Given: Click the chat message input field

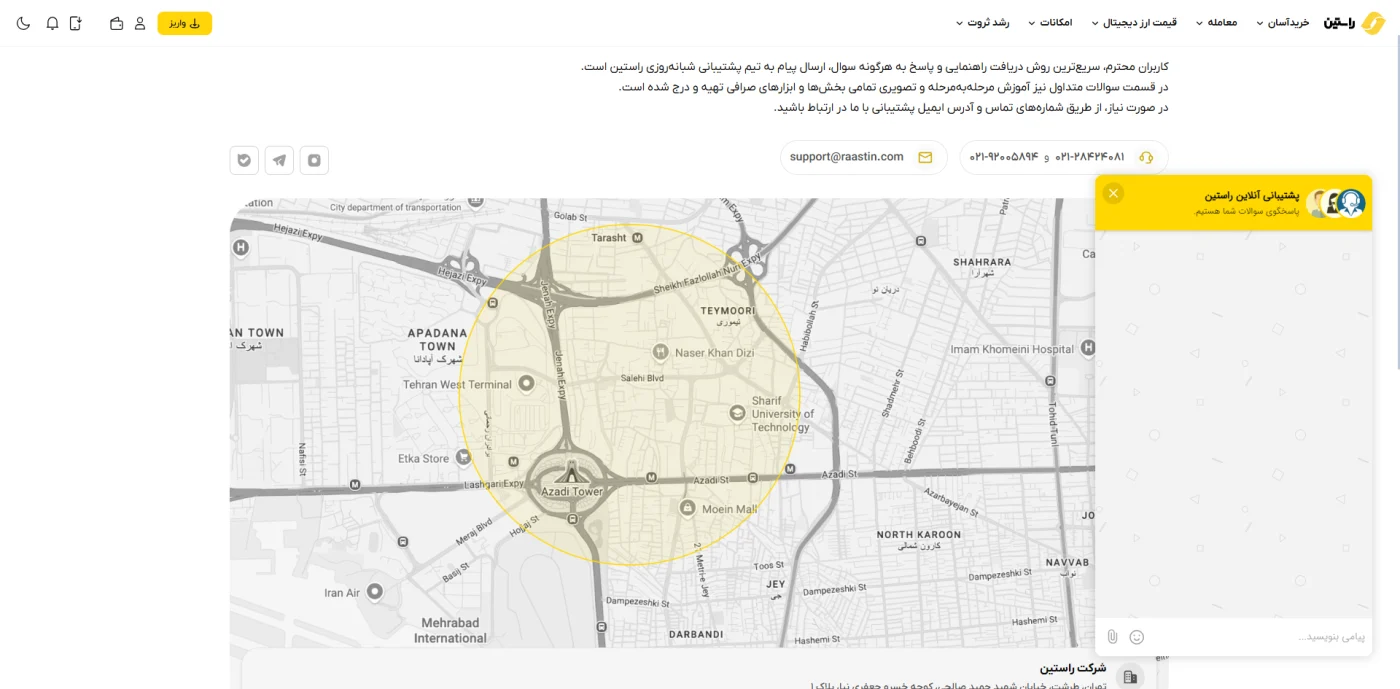Looking at the screenshot, I should (1258, 637).
